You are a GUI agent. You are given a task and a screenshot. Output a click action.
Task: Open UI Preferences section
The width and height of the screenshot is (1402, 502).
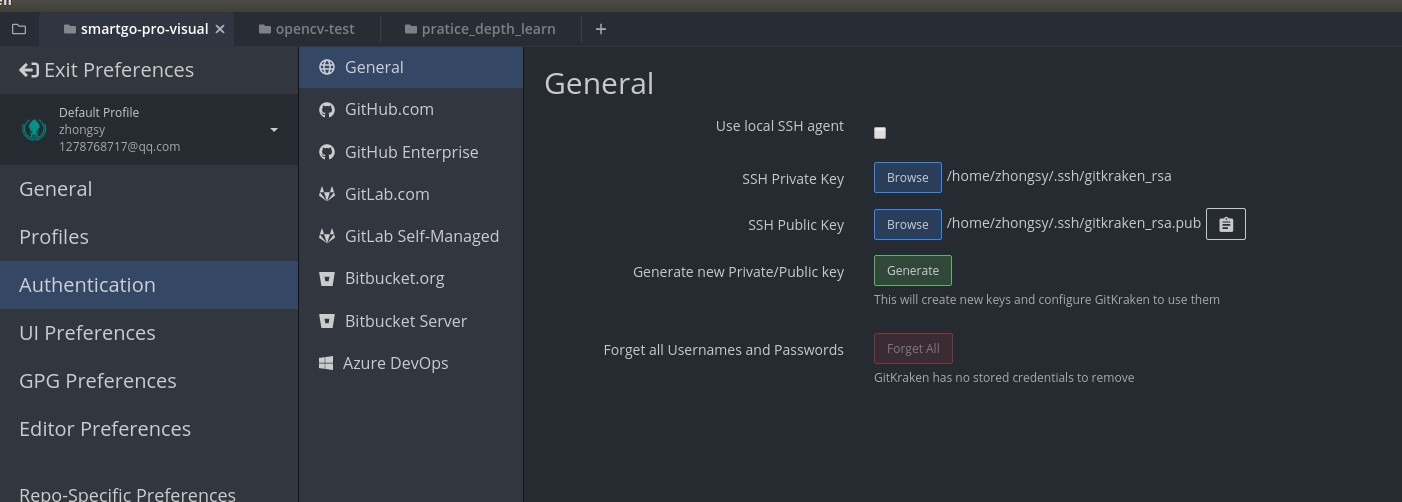149,333
